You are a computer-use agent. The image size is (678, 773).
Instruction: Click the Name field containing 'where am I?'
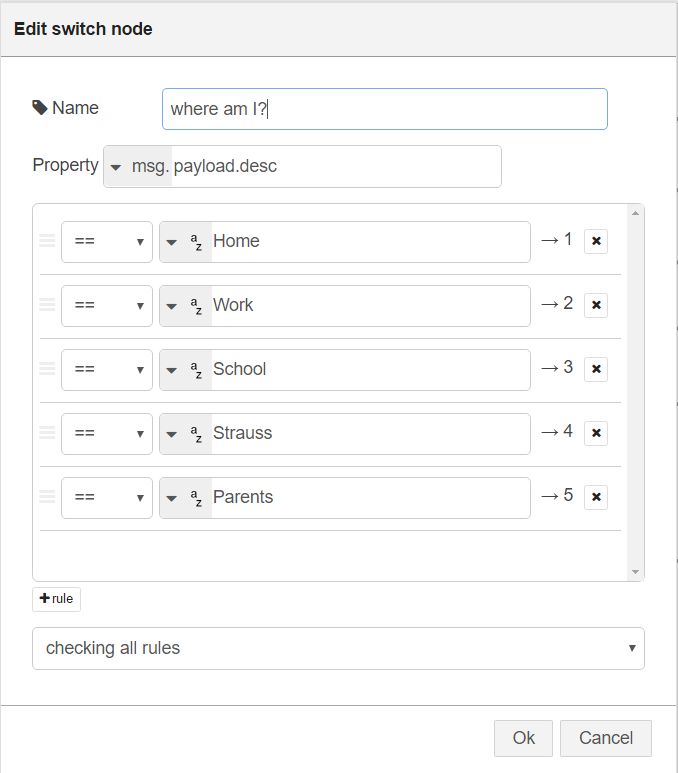tap(384, 109)
